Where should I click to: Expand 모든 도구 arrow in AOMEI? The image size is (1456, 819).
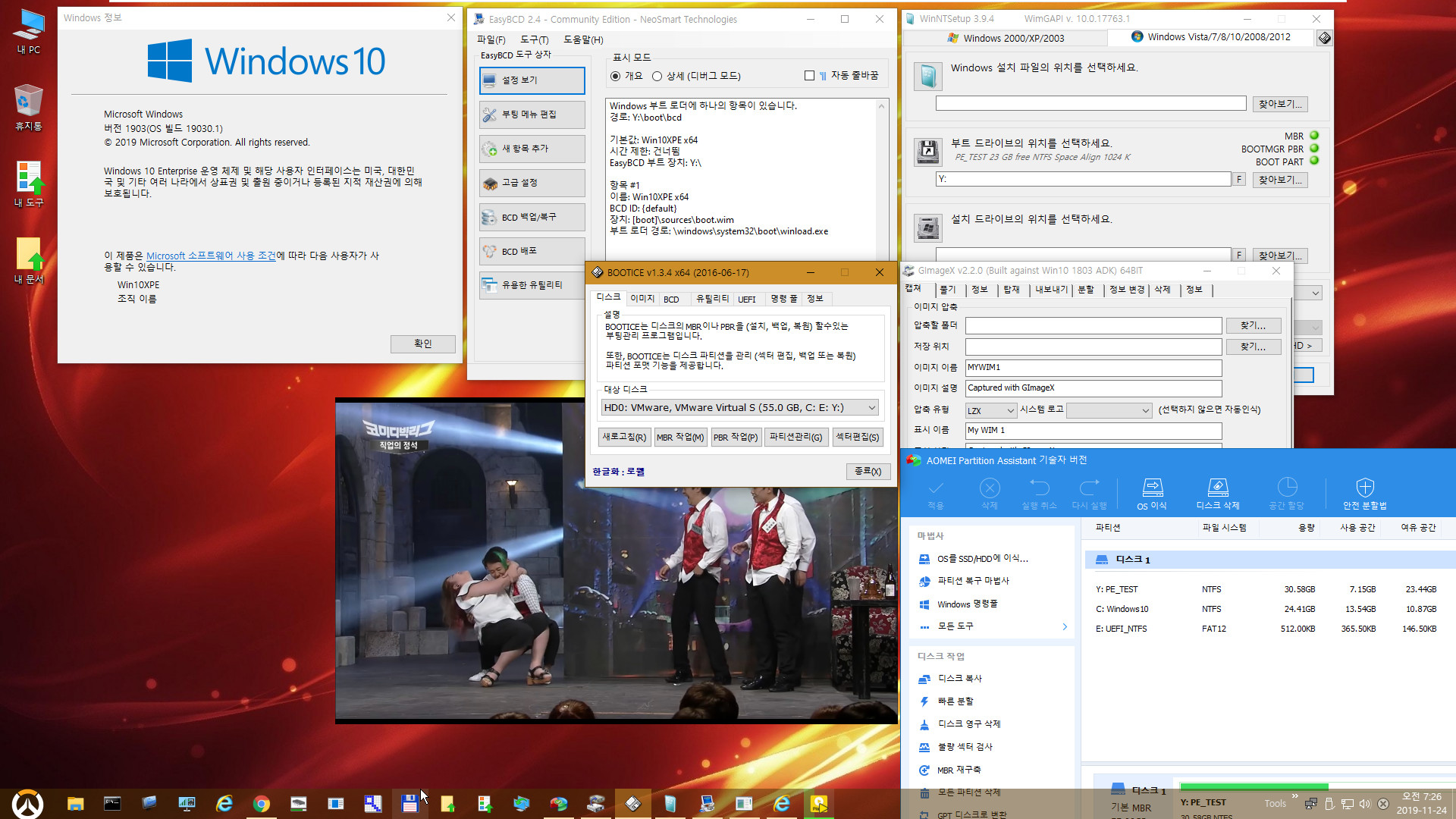(1065, 626)
